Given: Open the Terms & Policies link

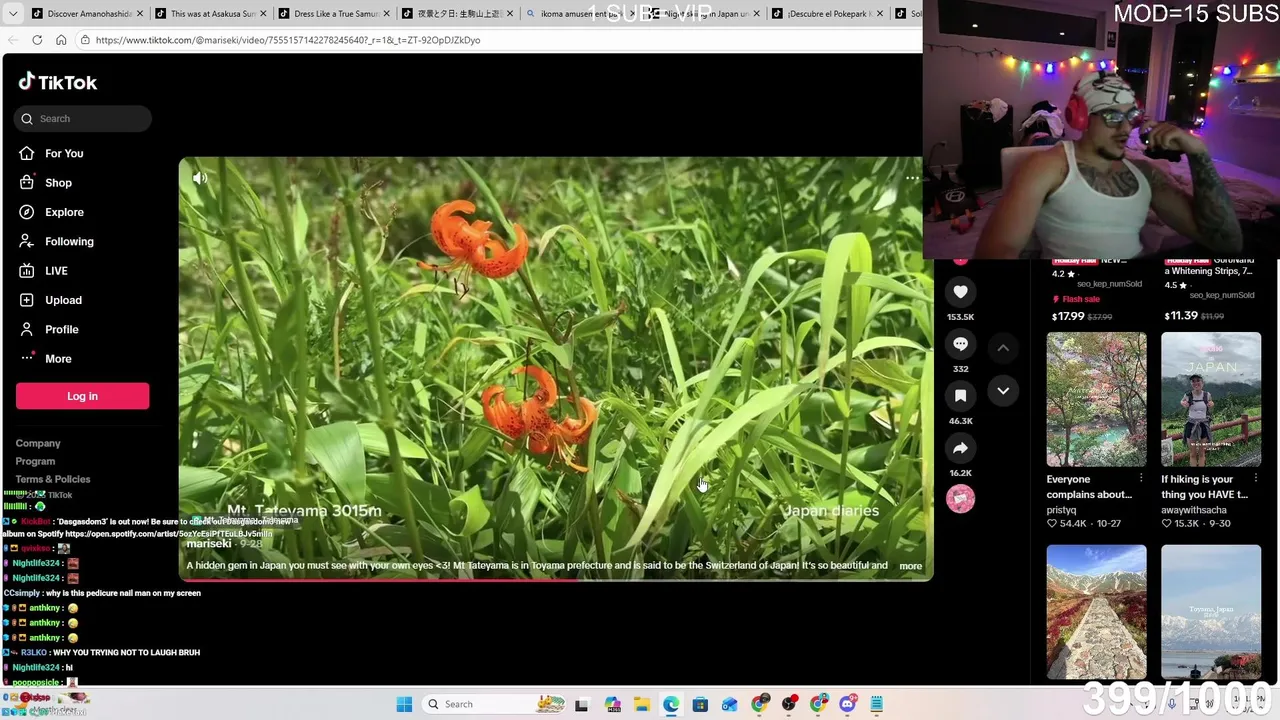Looking at the screenshot, I should coord(53,479).
